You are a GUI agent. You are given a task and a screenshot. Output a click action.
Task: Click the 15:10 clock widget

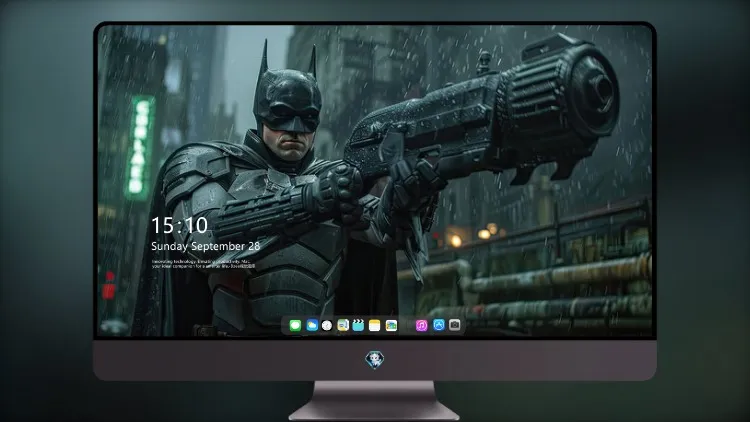coord(179,225)
